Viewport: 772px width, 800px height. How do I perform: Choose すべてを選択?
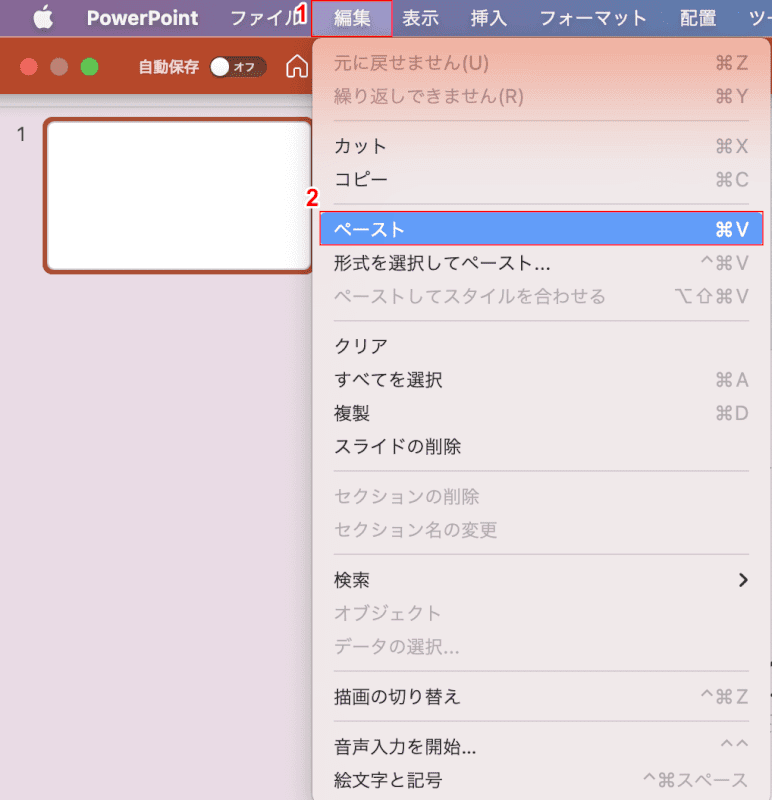click(541, 380)
